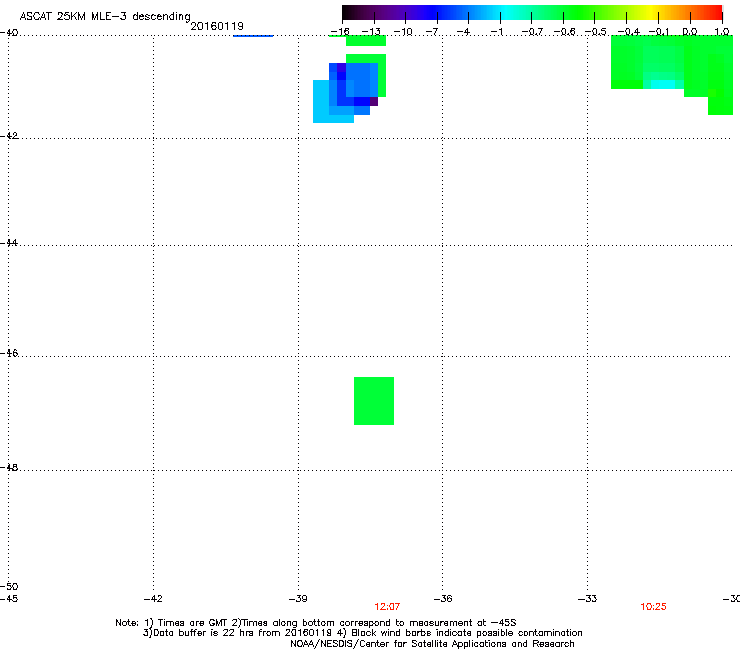Click the colorbar tick label 1.0
The height and width of the screenshot is (650, 740).
click(x=722, y=32)
